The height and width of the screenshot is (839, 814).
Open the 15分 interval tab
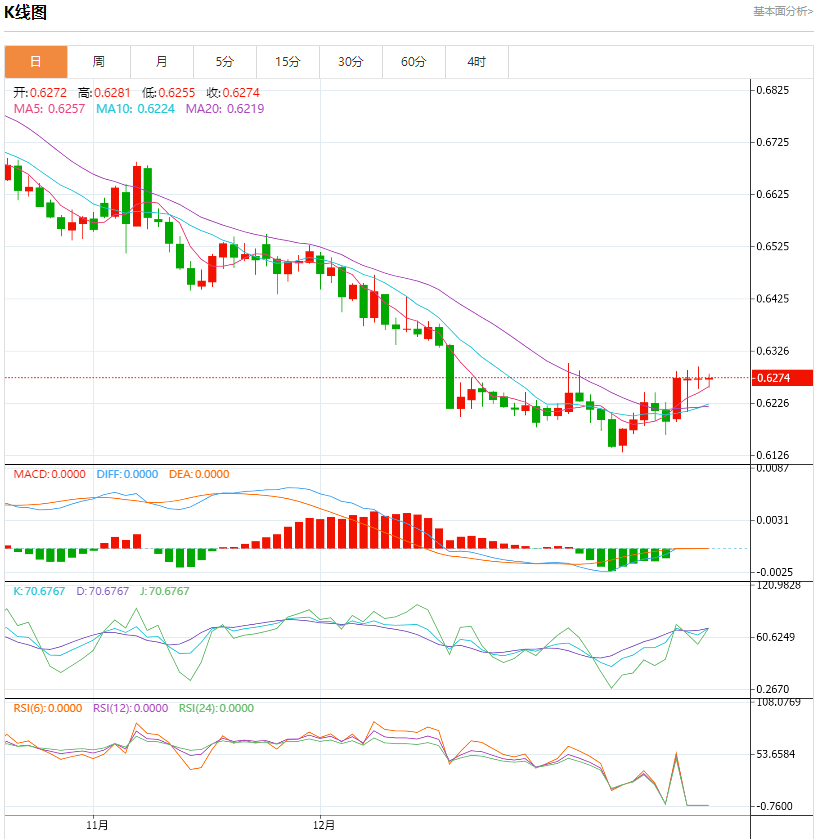point(288,62)
